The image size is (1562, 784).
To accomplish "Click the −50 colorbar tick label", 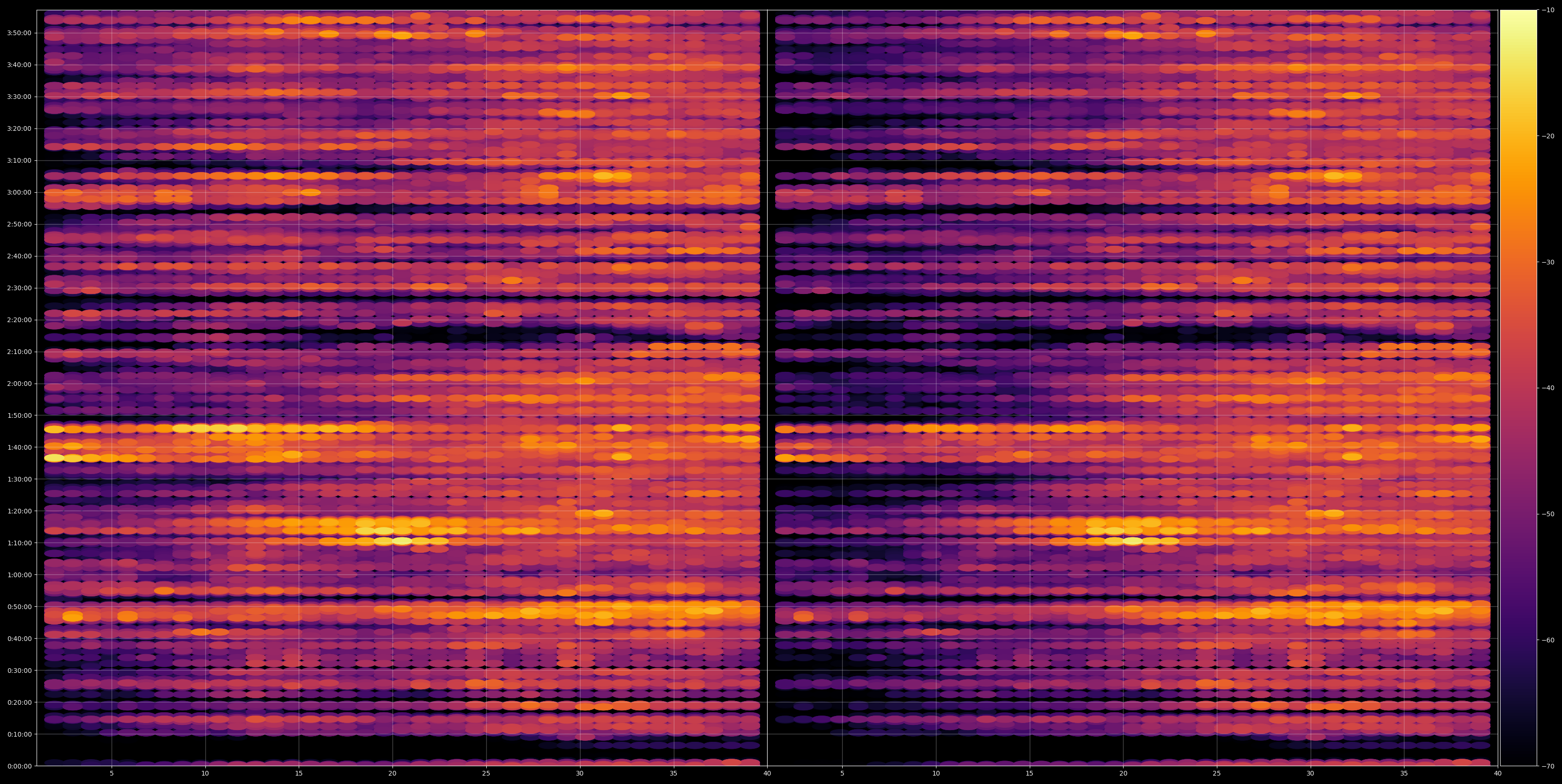I will (x=1547, y=514).
